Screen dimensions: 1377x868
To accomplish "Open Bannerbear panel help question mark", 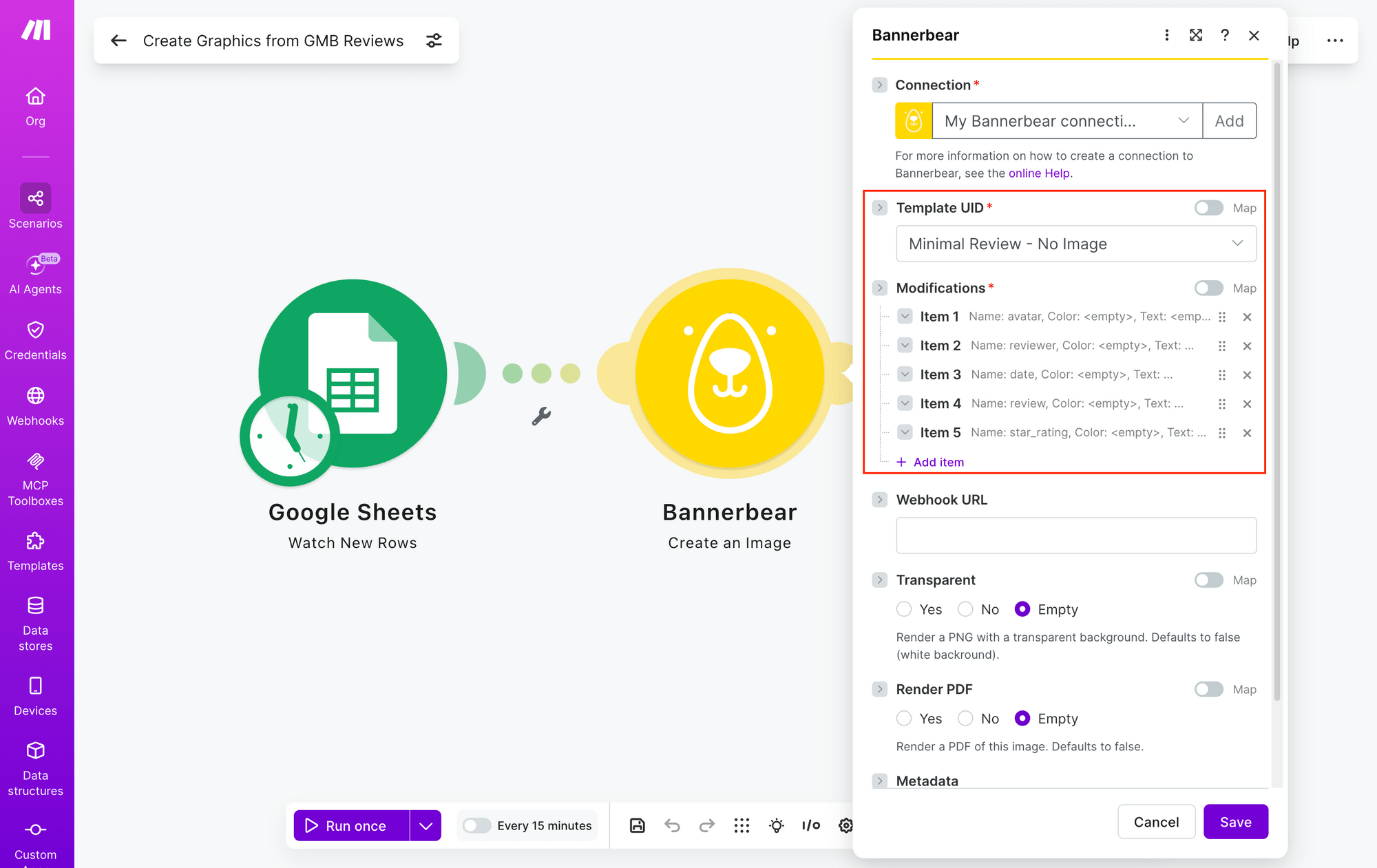I will [1225, 35].
